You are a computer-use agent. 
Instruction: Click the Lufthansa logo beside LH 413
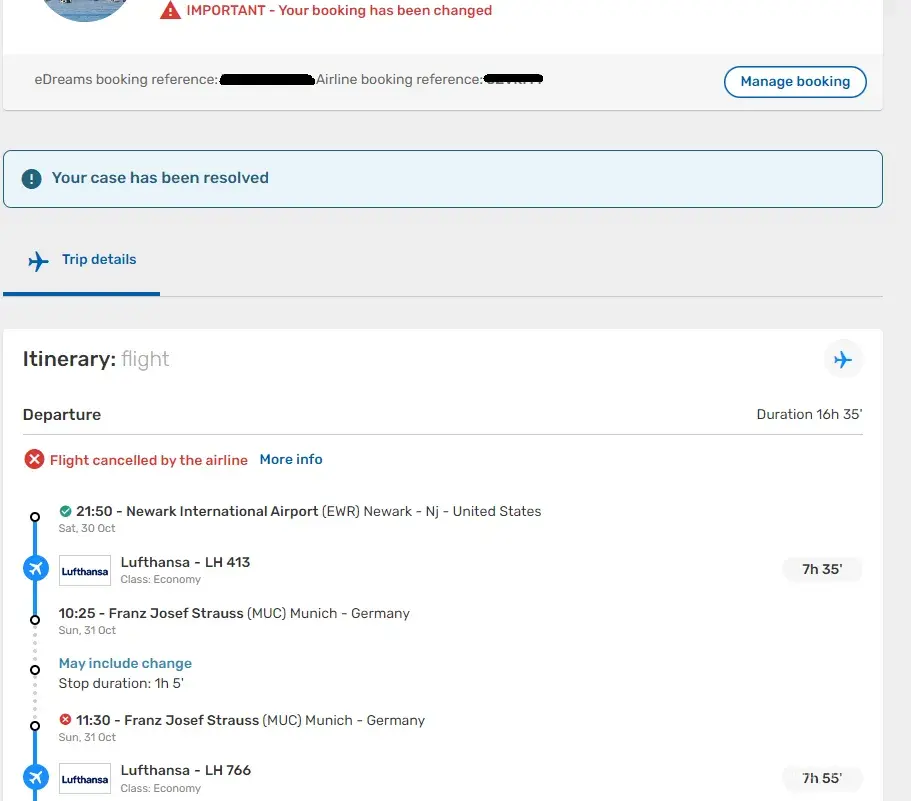85,570
